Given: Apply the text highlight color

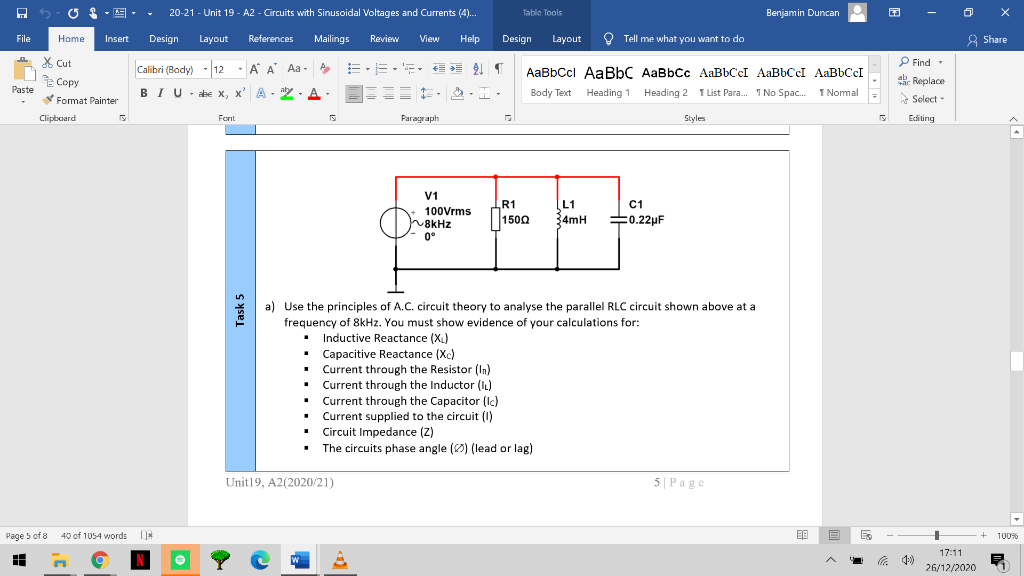Looking at the screenshot, I should pyautogui.click(x=286, y=93).
